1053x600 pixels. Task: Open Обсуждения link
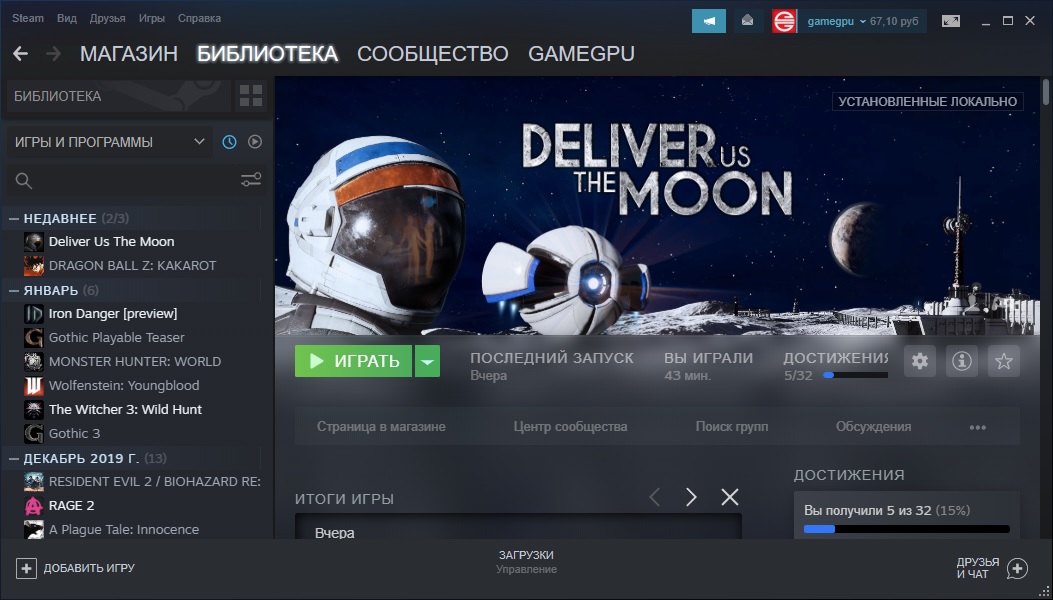pyautogui.click(x=874, y=427)
